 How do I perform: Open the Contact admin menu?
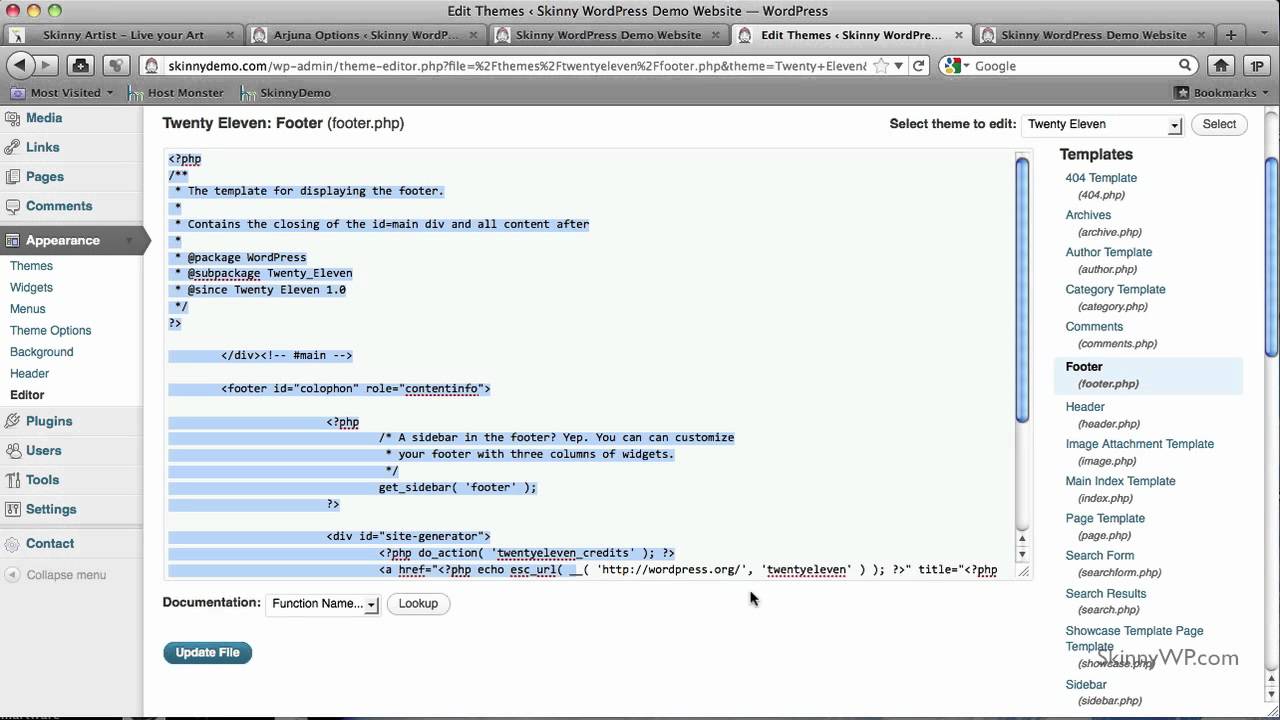[50, 544]
